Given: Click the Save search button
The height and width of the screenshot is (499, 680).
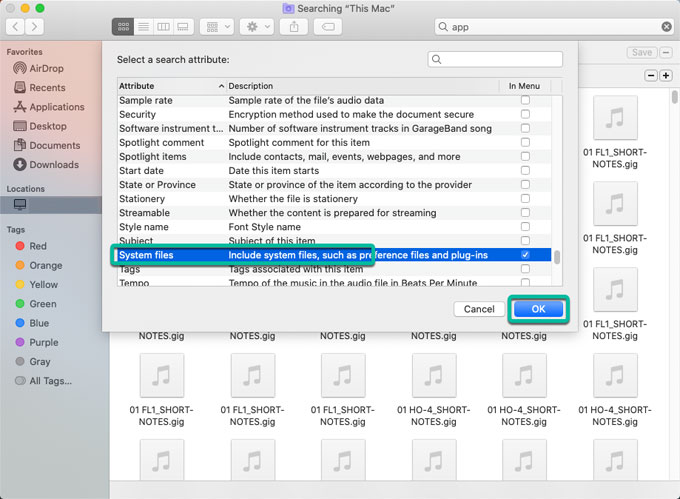Looking at the screenshot, I should pos(642,52).
